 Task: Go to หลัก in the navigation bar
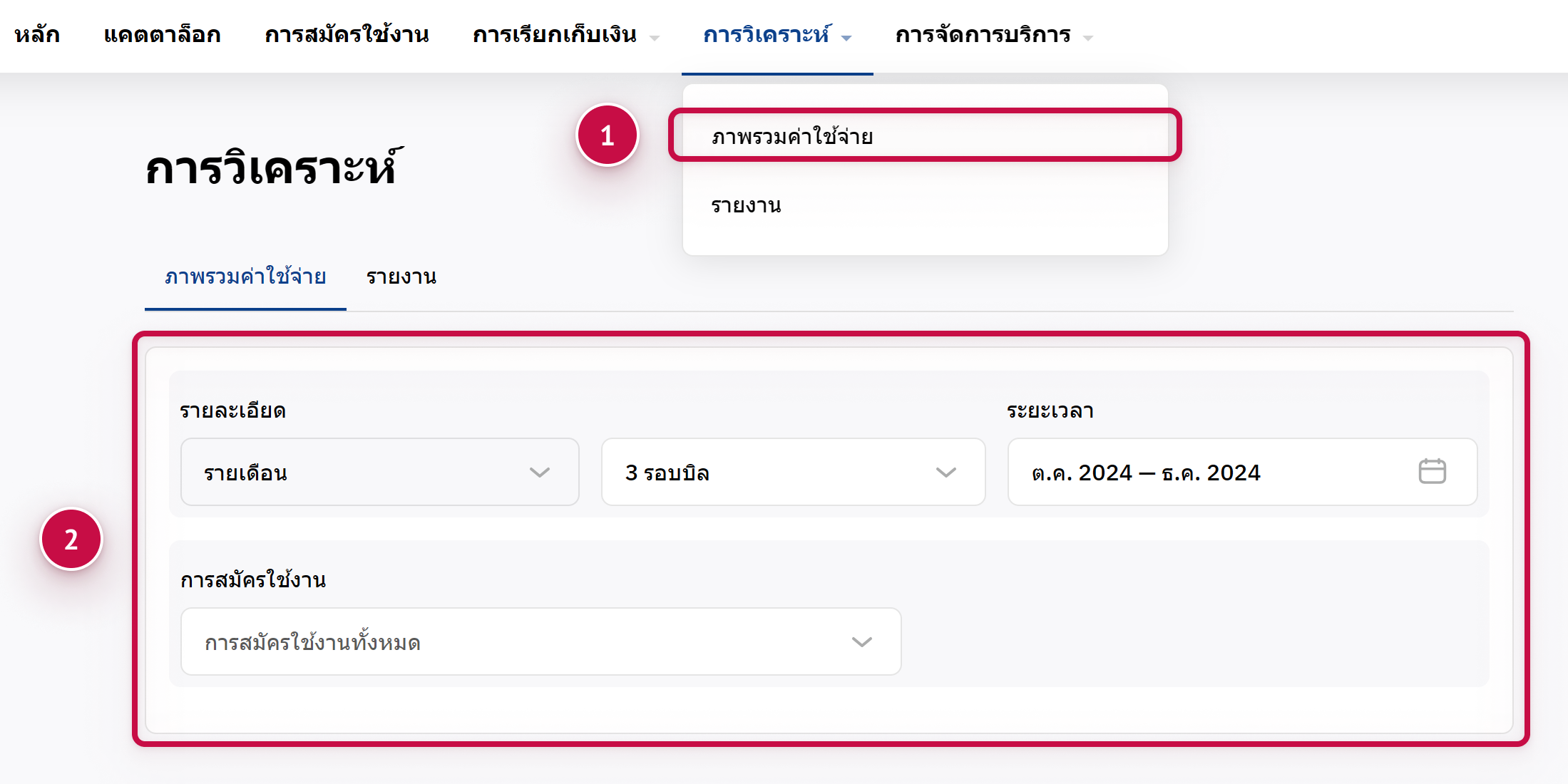pyautogui.click(x=37, y=34)
